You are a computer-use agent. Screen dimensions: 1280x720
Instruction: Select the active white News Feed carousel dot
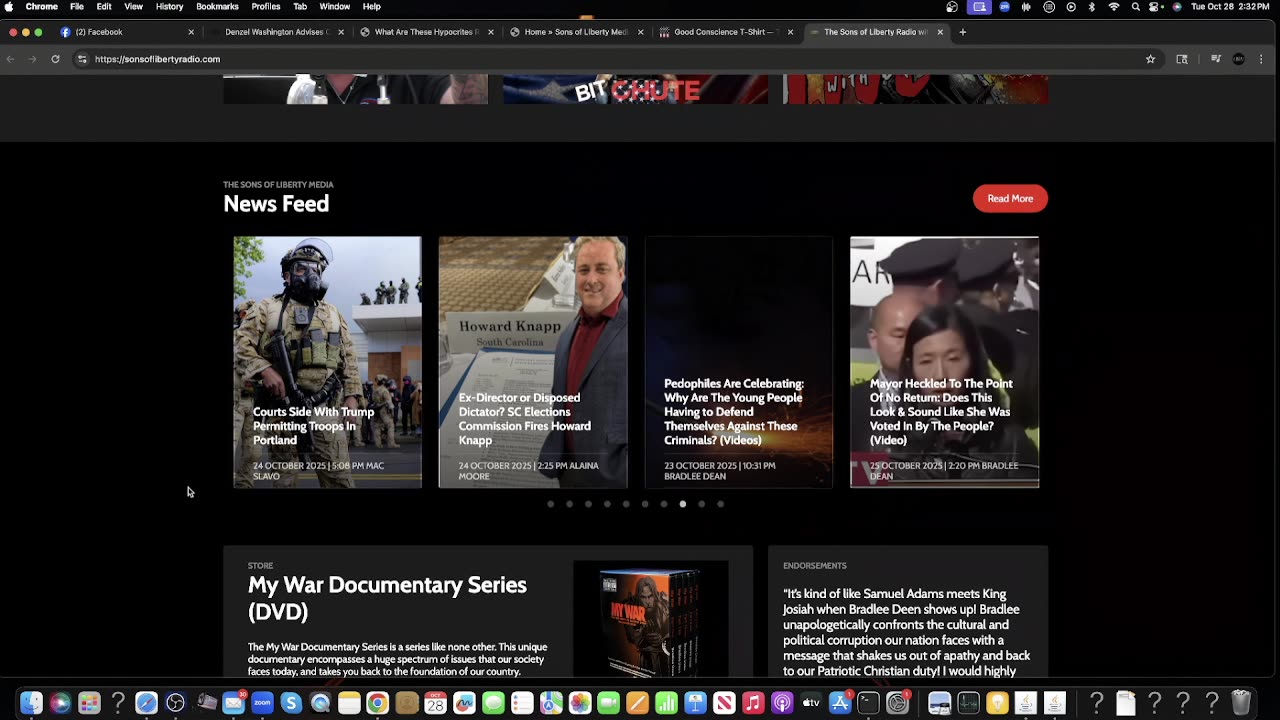coord(683,504)
